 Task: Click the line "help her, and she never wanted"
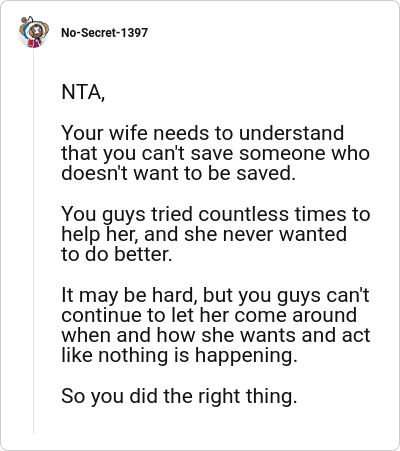(204, 234)
